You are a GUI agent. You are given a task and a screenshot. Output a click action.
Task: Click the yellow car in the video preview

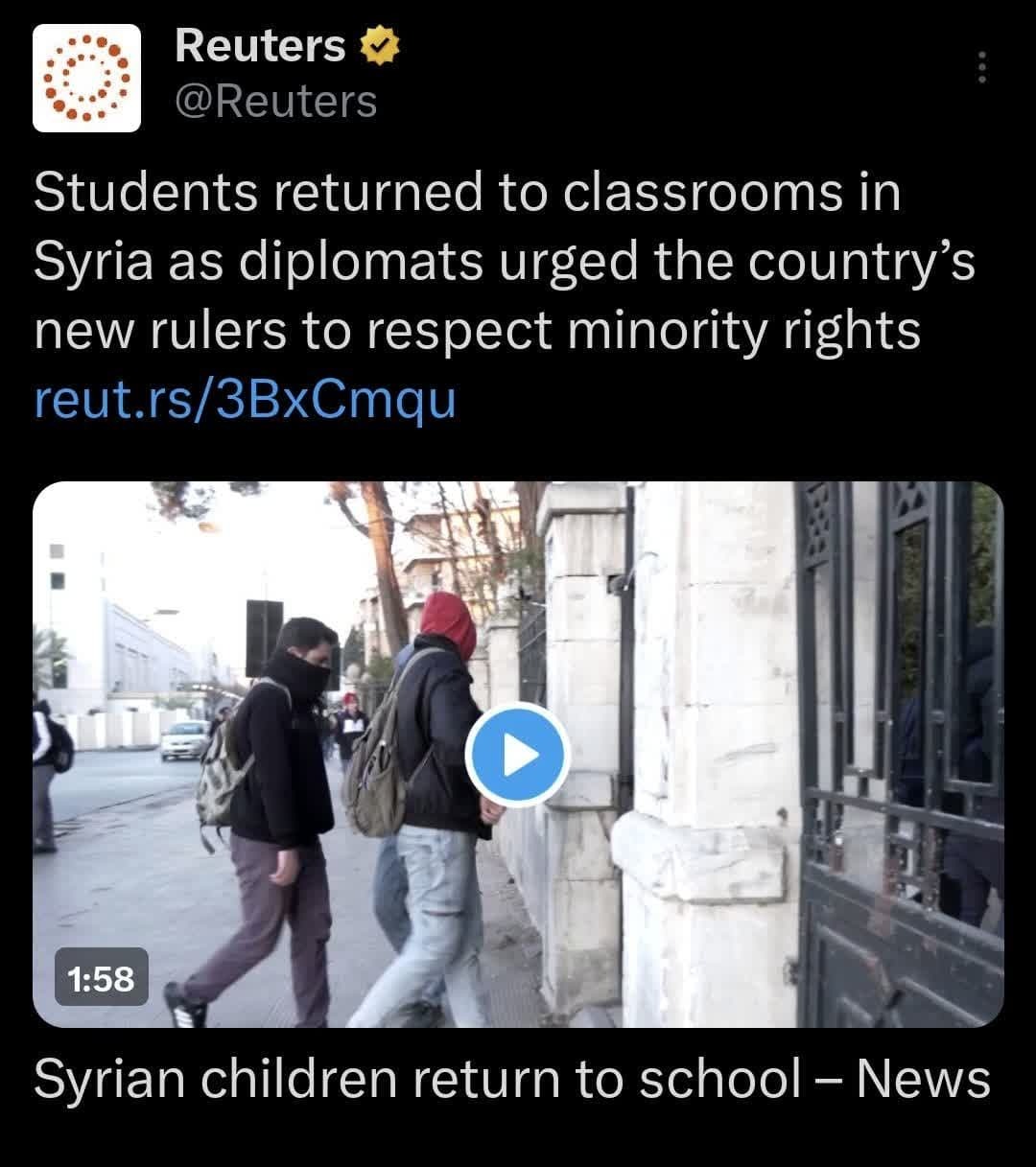point(184,740)
